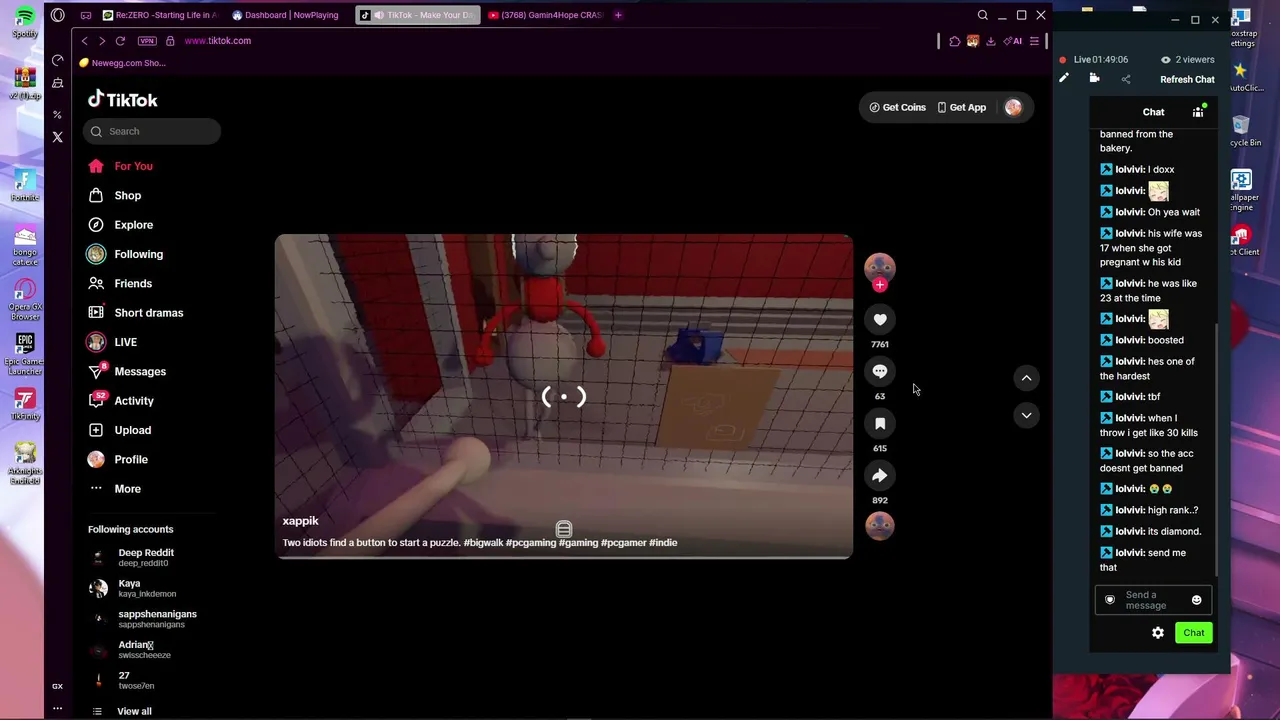Reload the TikTok page
This screenshot has width=1280, height=720.
(x=120, y=41)
